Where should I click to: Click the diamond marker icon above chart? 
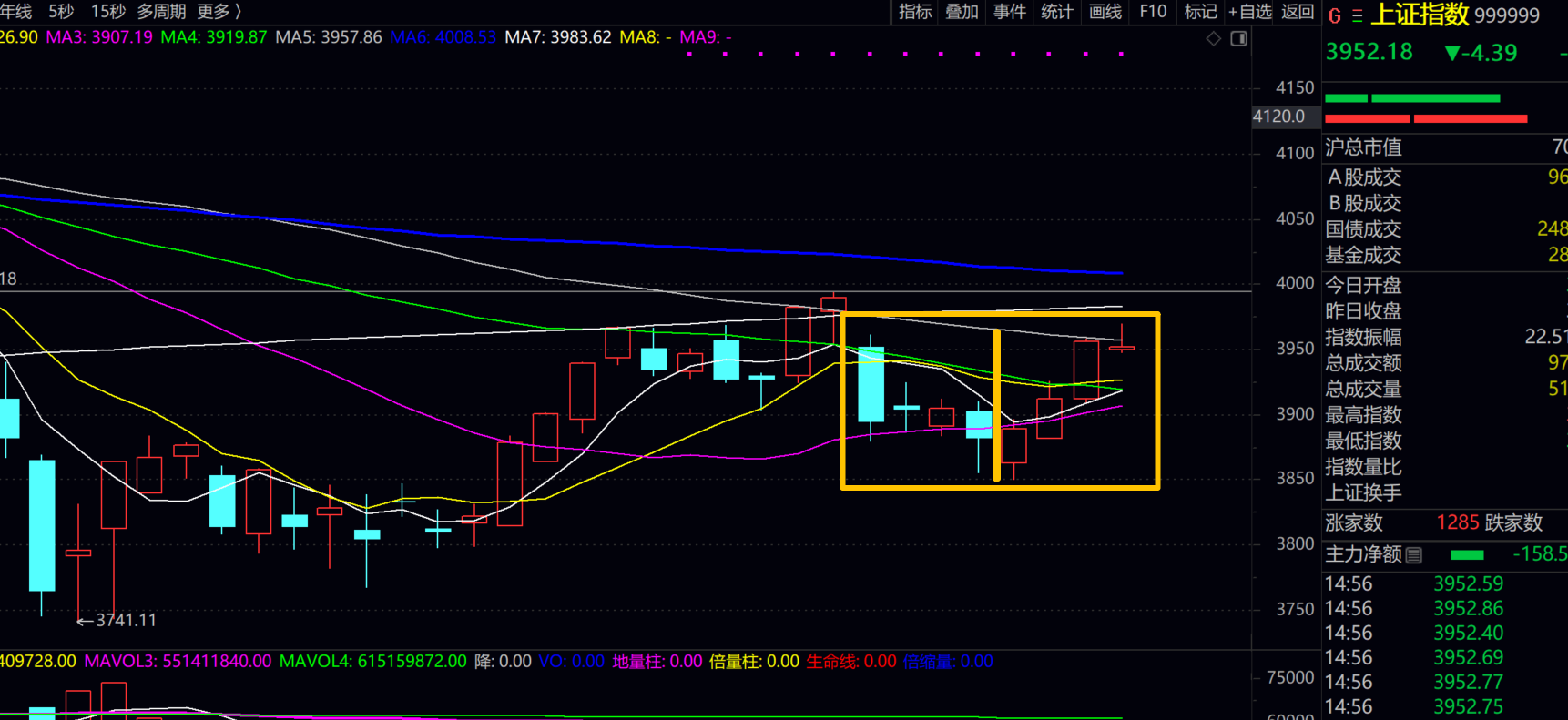1214,38
